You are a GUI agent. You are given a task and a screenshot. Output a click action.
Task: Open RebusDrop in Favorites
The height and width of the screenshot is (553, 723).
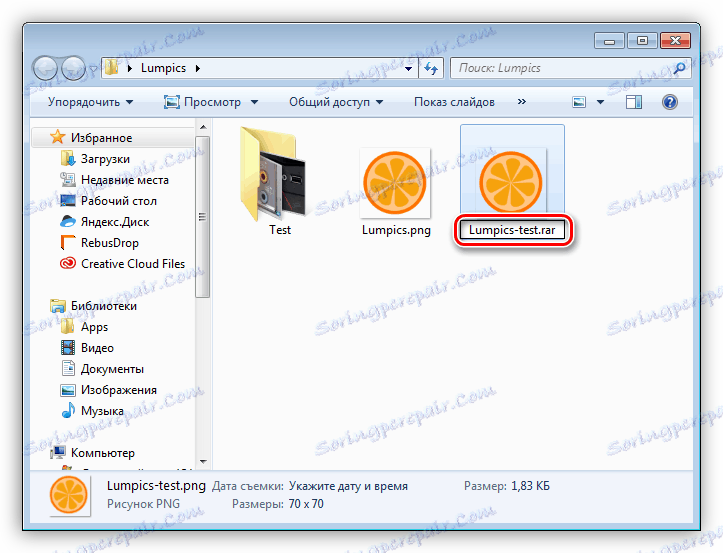tap(109, 243)
